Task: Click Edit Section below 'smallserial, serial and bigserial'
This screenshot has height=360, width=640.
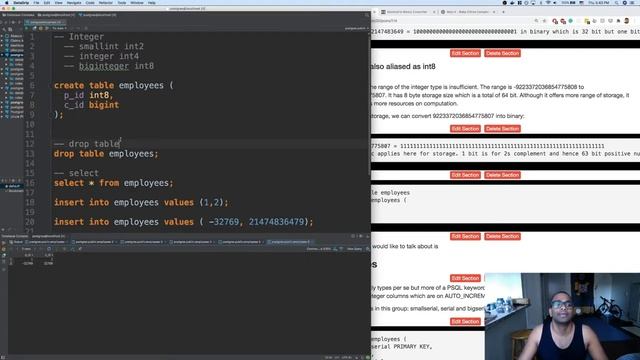Action: pos(465,322)
